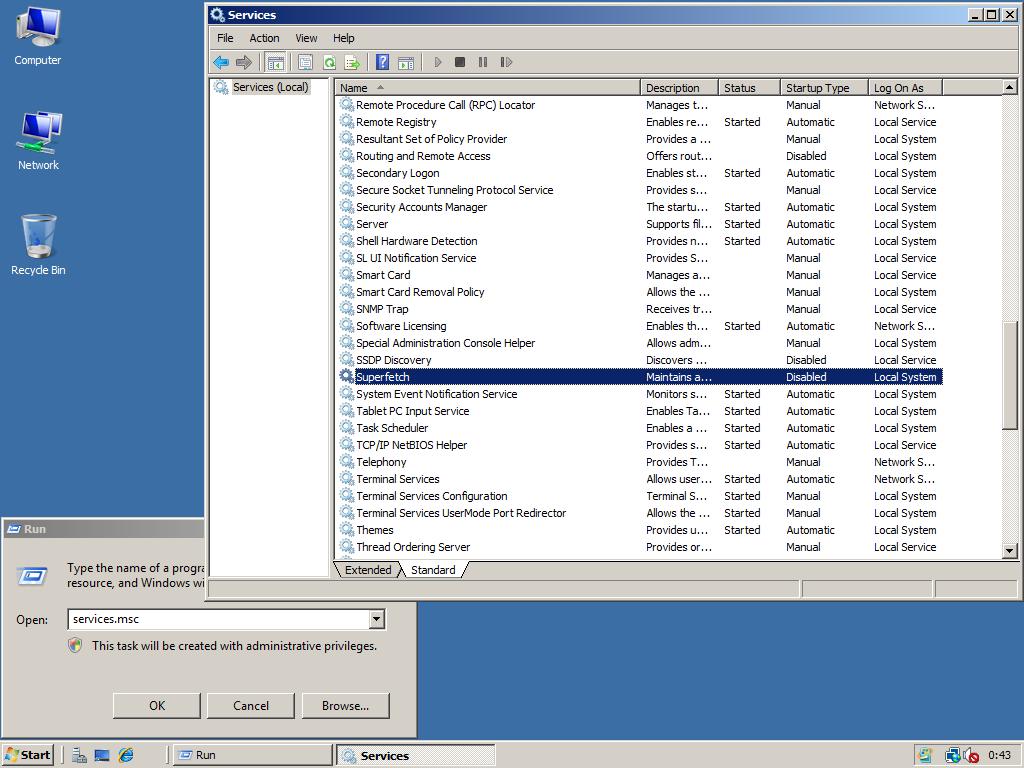The height and width of the screenshot is (768, 1024).
Task: Select Routing and Remote Access service
Action: point(640,156)
